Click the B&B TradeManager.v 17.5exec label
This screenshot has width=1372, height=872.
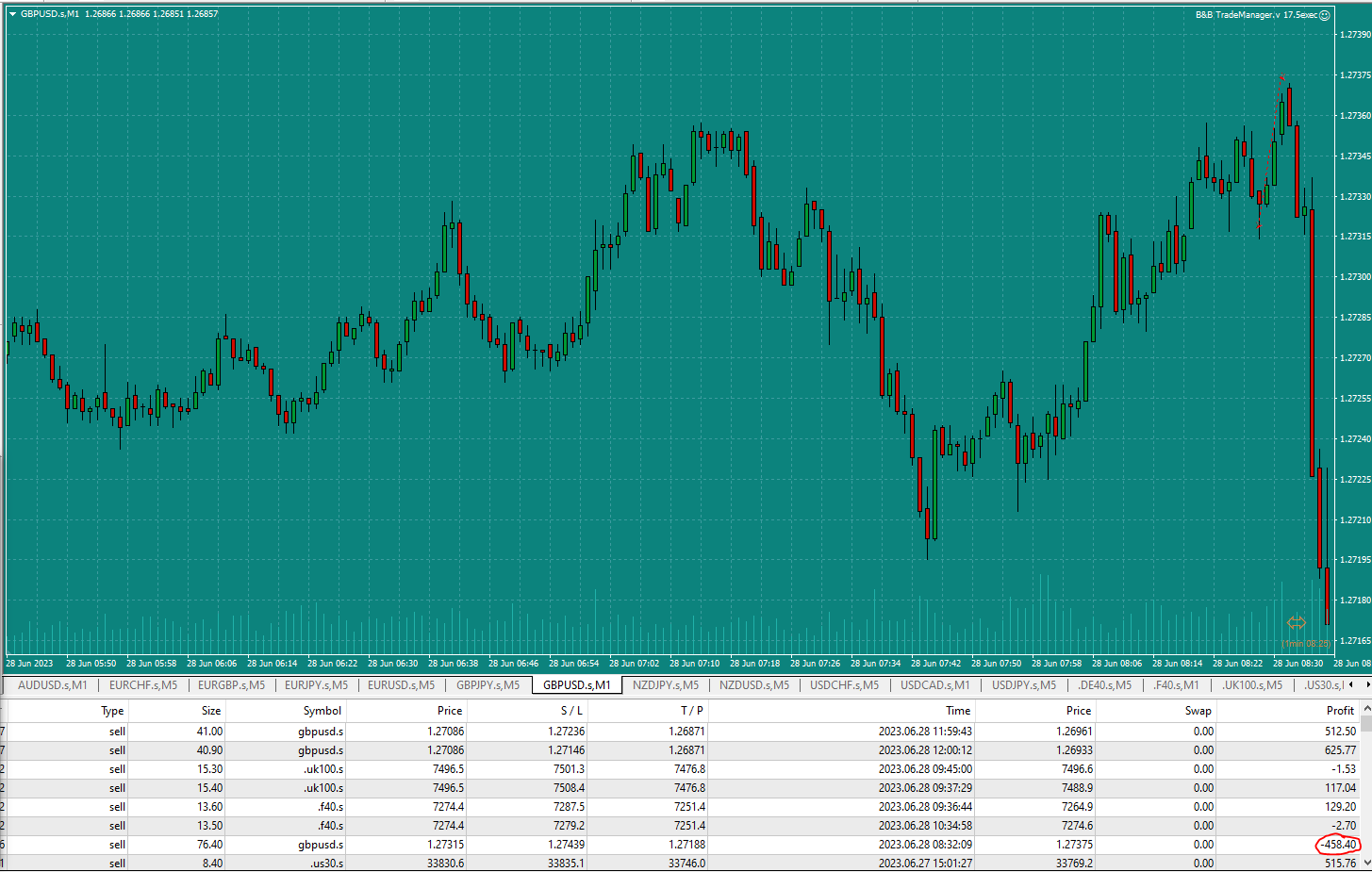tap(1257, 15)
